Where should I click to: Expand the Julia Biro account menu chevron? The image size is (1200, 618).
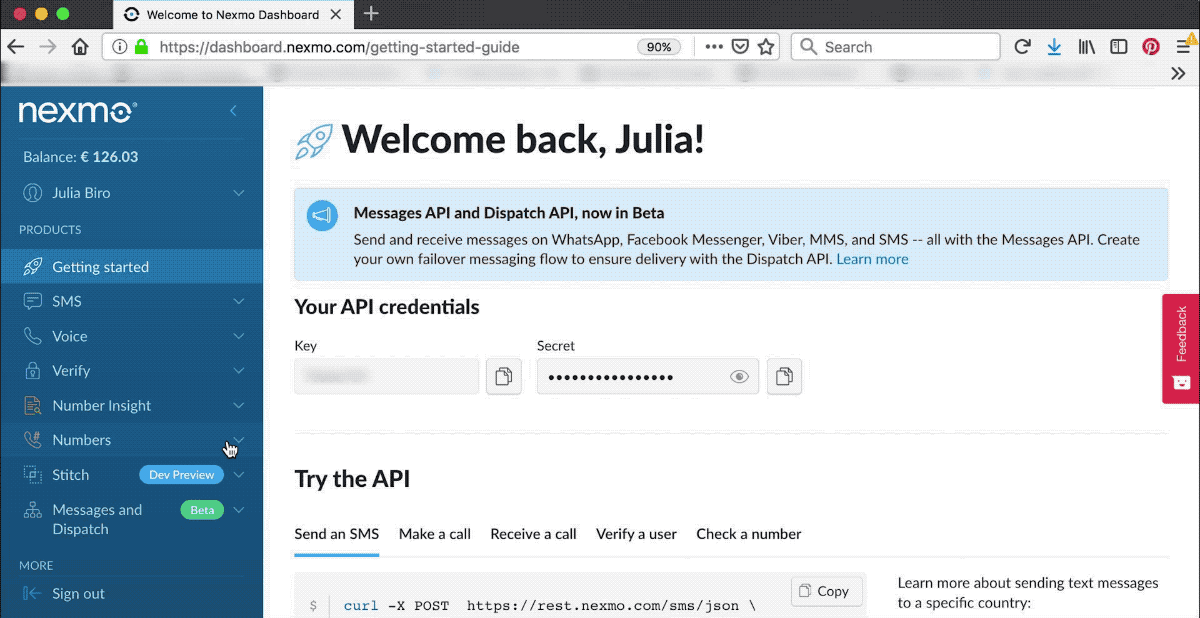click(239, 192)
